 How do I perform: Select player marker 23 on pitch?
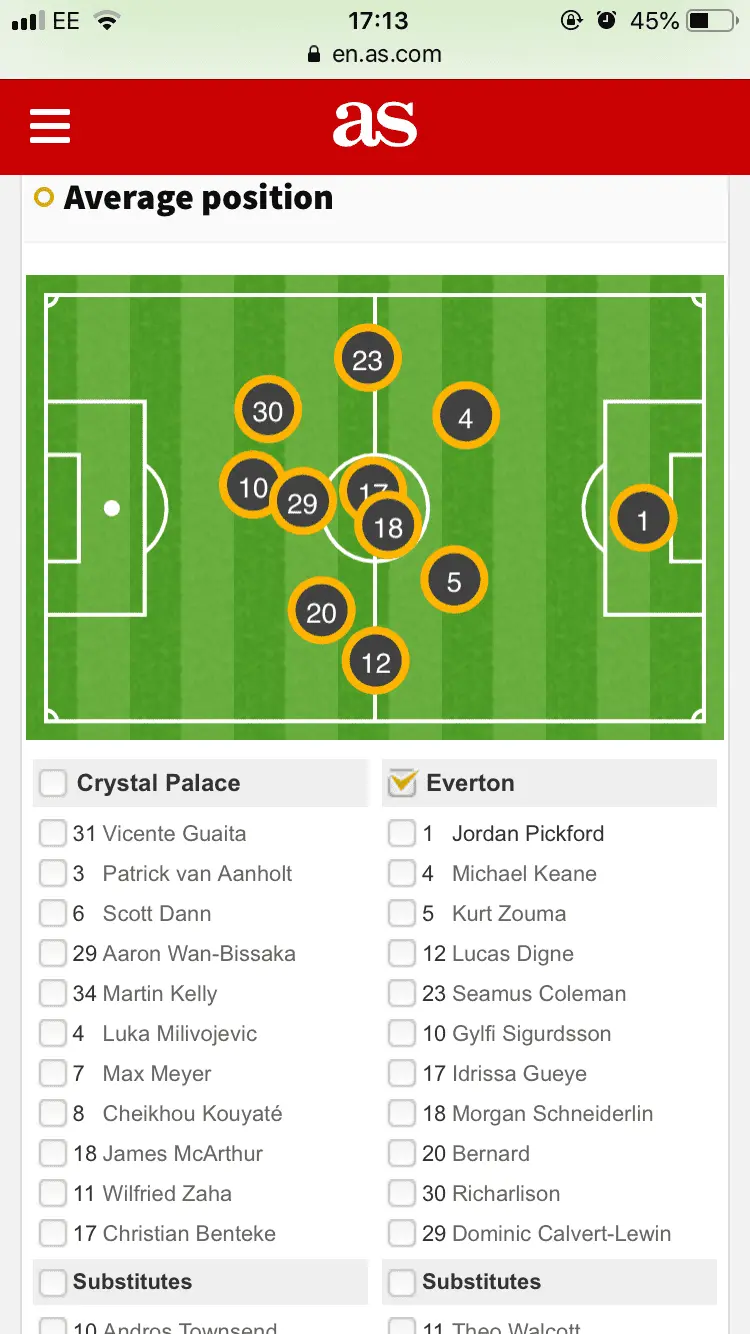[x=368, y=360]
